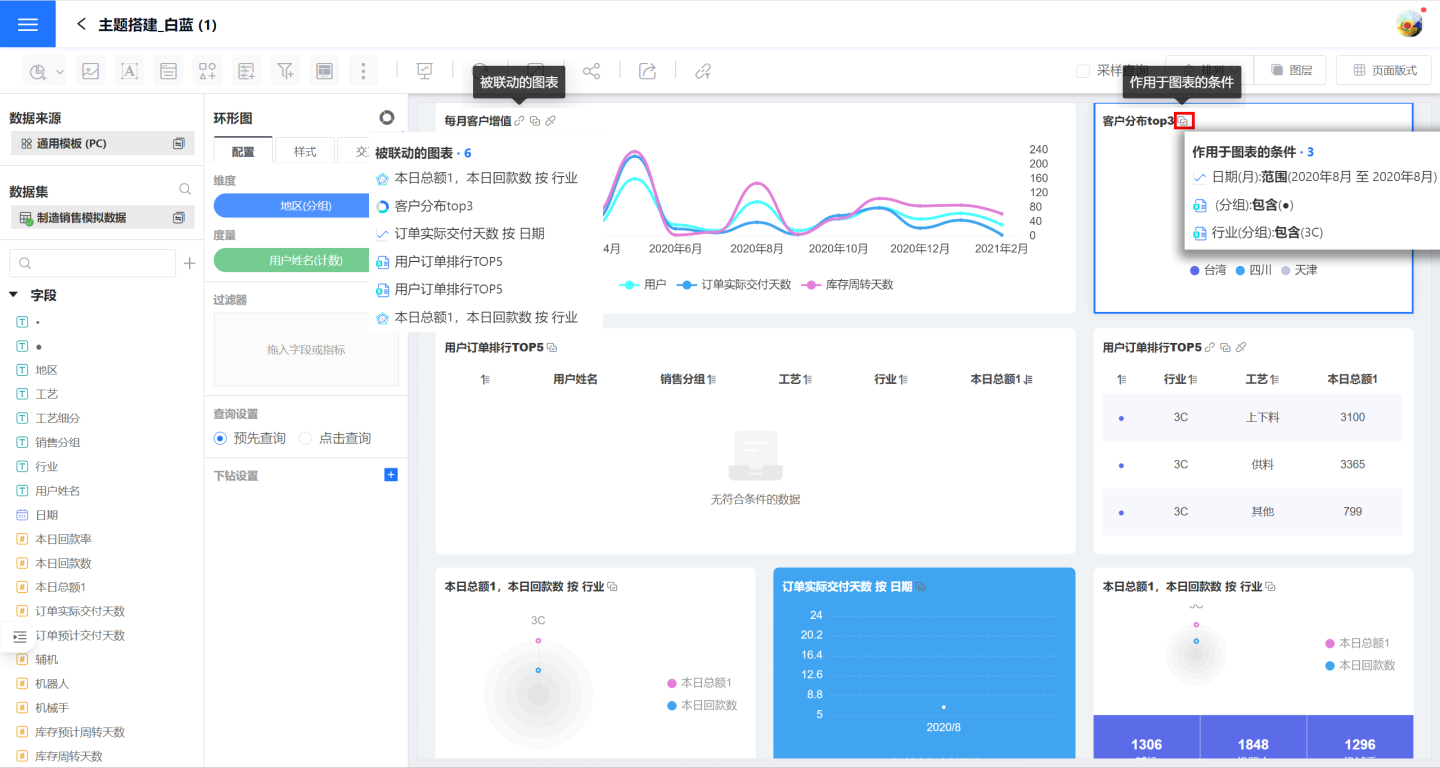Click the add text box toolbar icon
Viewport: 1440px width, 768px height.
pos(129,71)
